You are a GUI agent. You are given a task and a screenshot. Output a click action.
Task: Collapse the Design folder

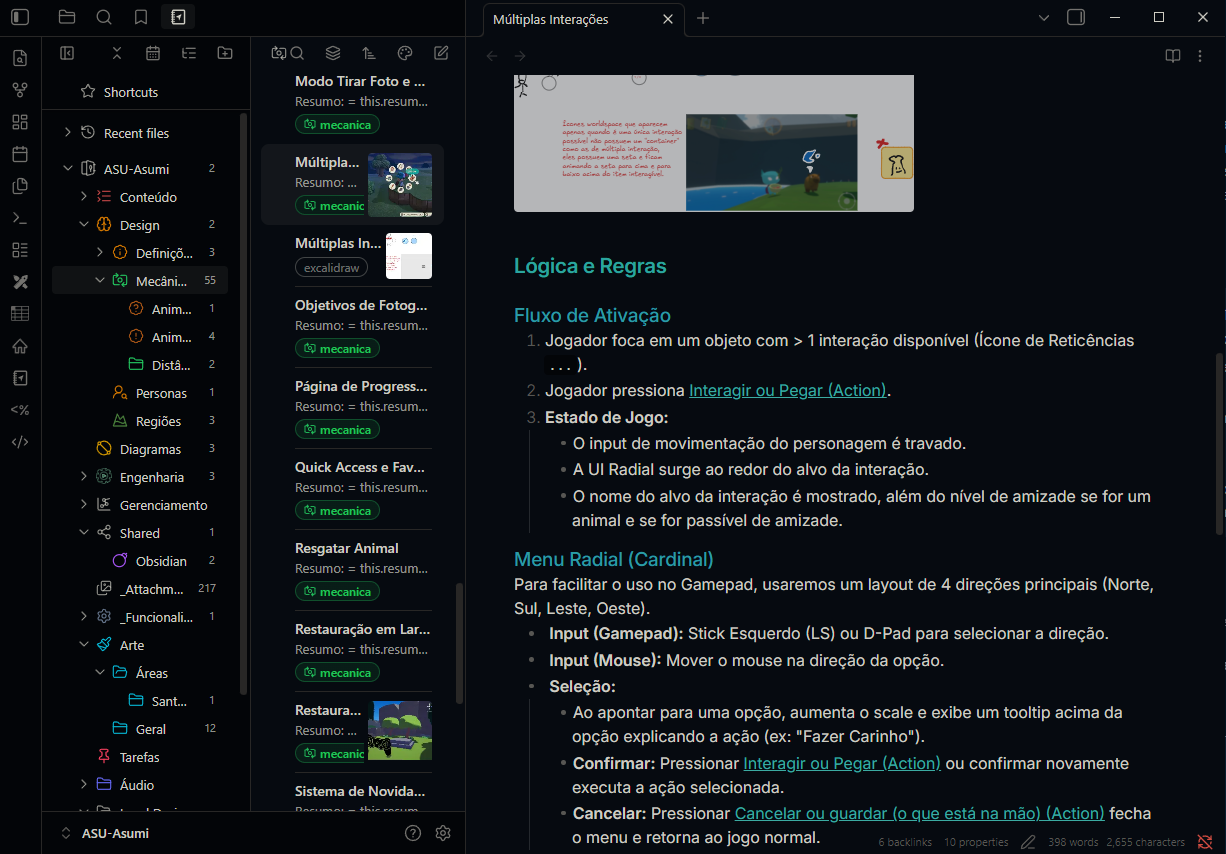point(84,225)
